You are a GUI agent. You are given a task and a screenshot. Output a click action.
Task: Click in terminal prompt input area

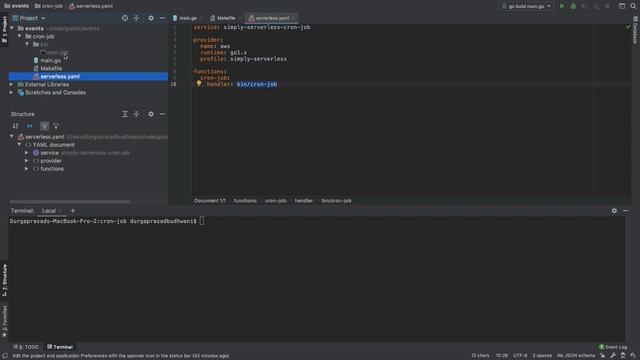point(202,221)
